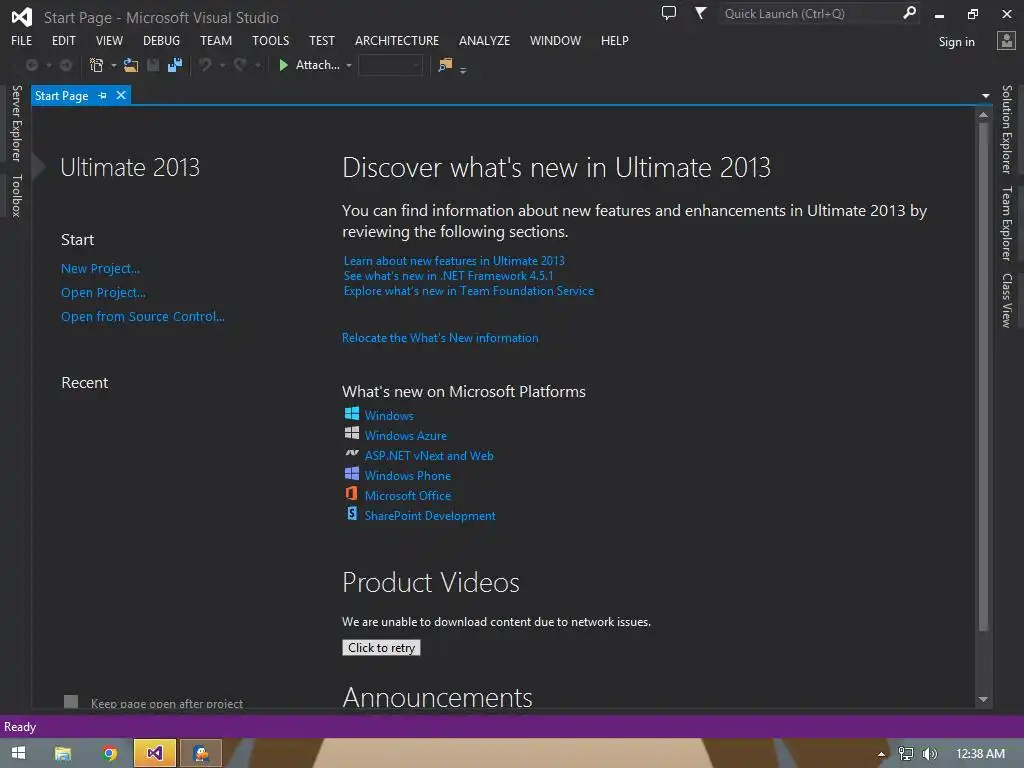Expand the New Project dropdown arrow
This screenshot has width=1024, height=768.
pos(114,65)
